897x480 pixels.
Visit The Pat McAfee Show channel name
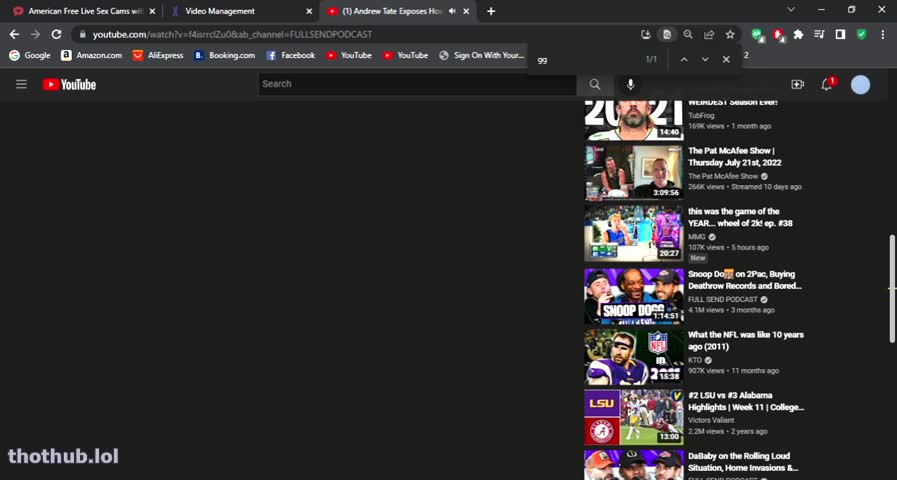click(723, 176)
